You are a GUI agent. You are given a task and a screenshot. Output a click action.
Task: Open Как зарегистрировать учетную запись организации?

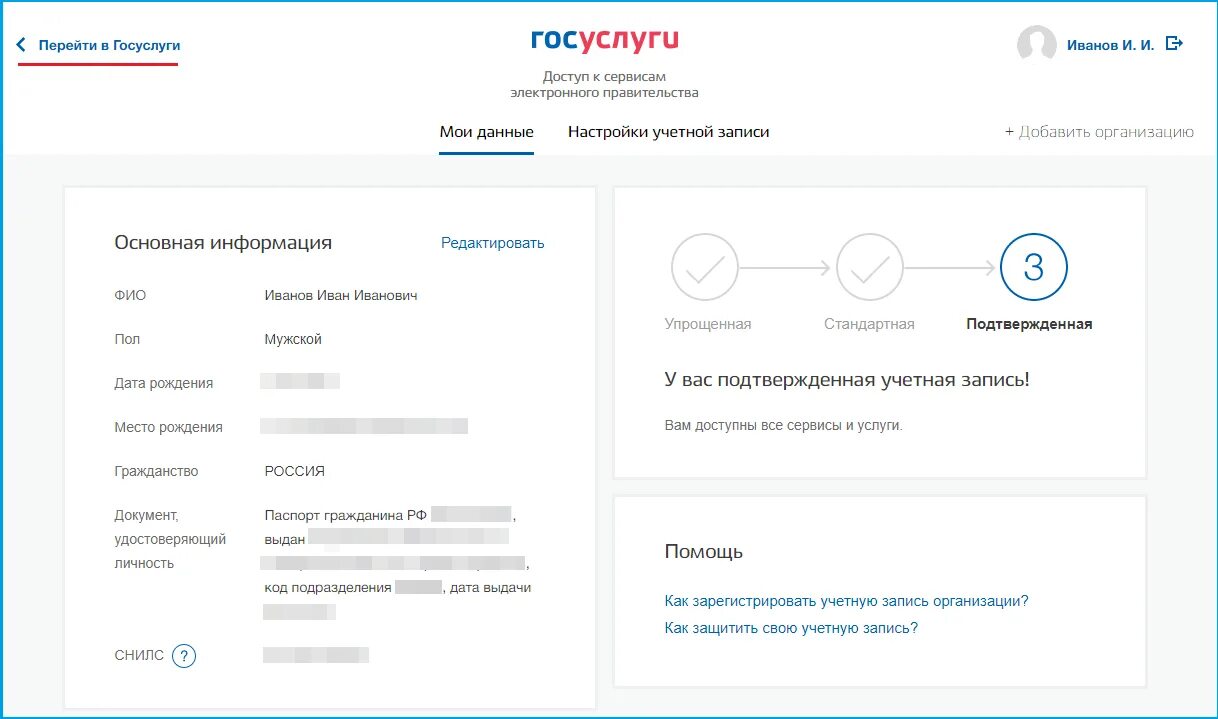[846, 601]
